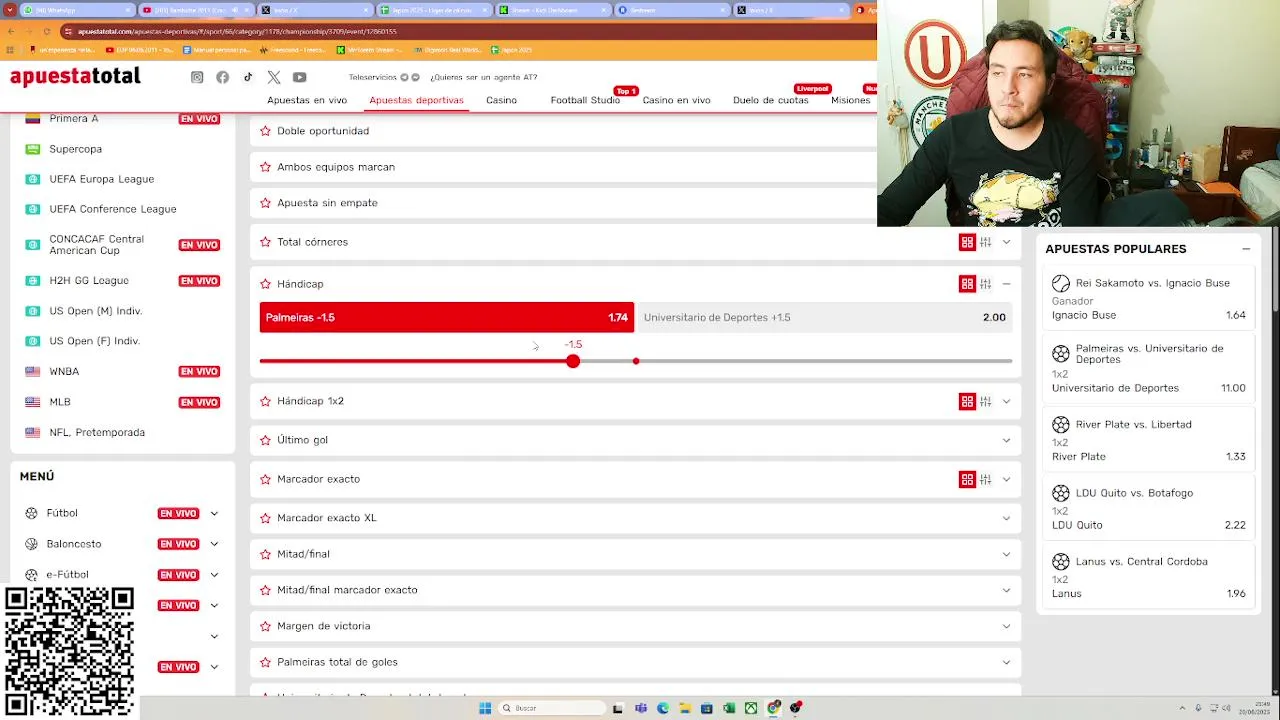Expand the Marcador exacto XL market
This screenshot has width=1280, height=720.
(x=1006, y=518)
